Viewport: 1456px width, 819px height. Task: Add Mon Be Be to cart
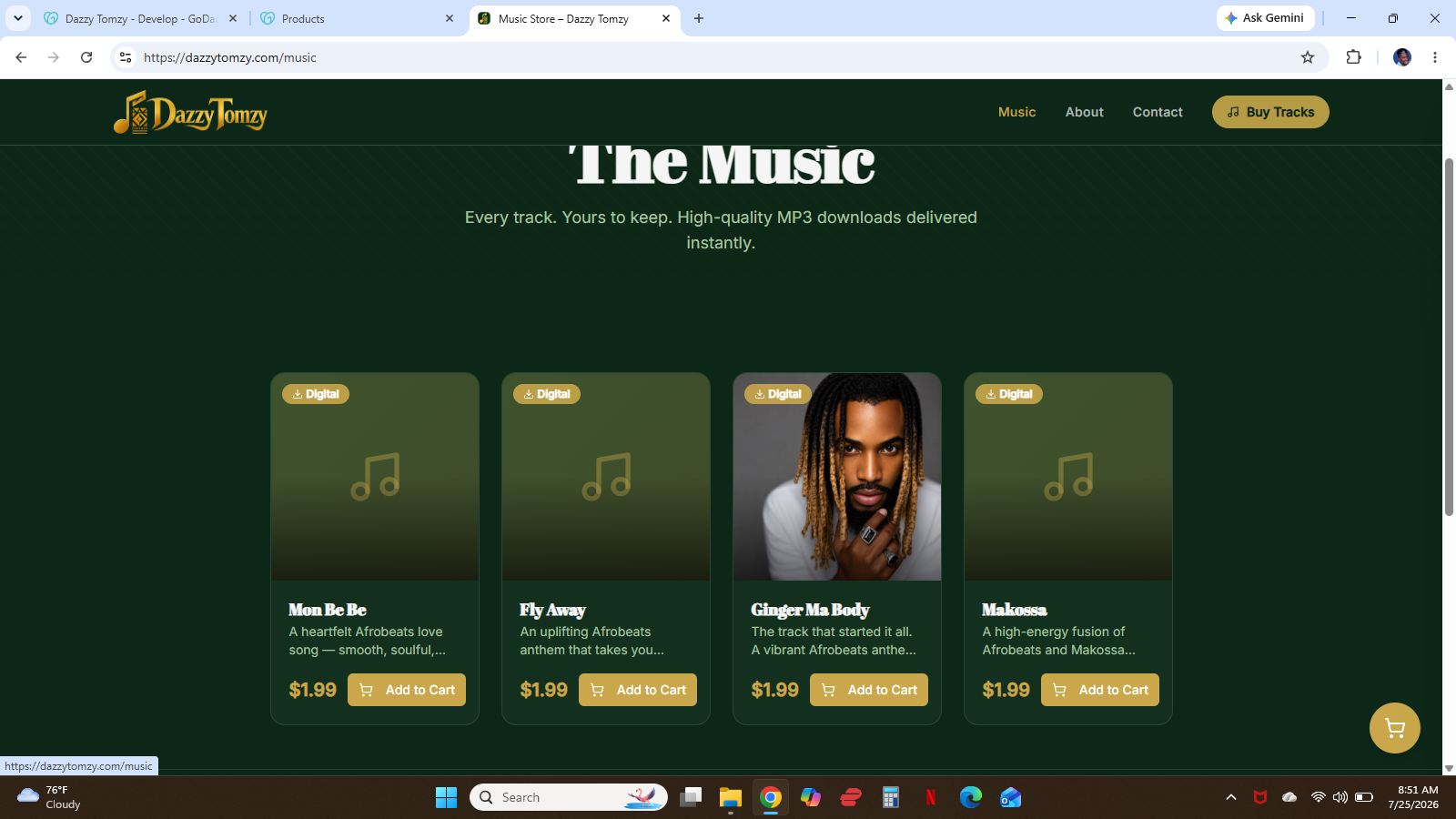pyautogui.click(x=407, y=690)
